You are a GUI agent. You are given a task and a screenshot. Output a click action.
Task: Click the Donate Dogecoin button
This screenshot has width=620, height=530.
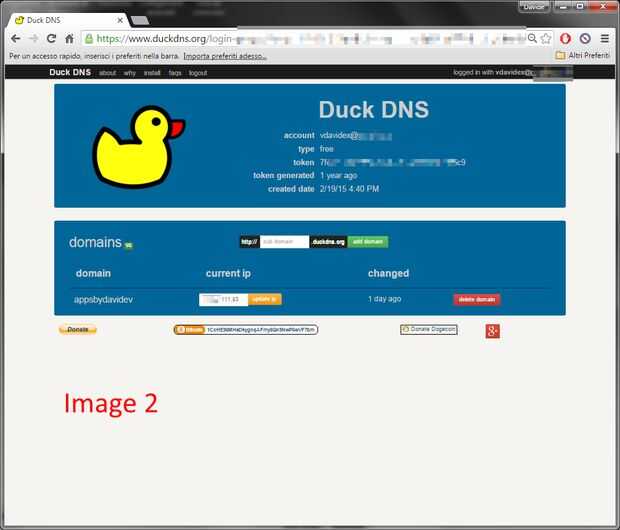pos(429,329)
